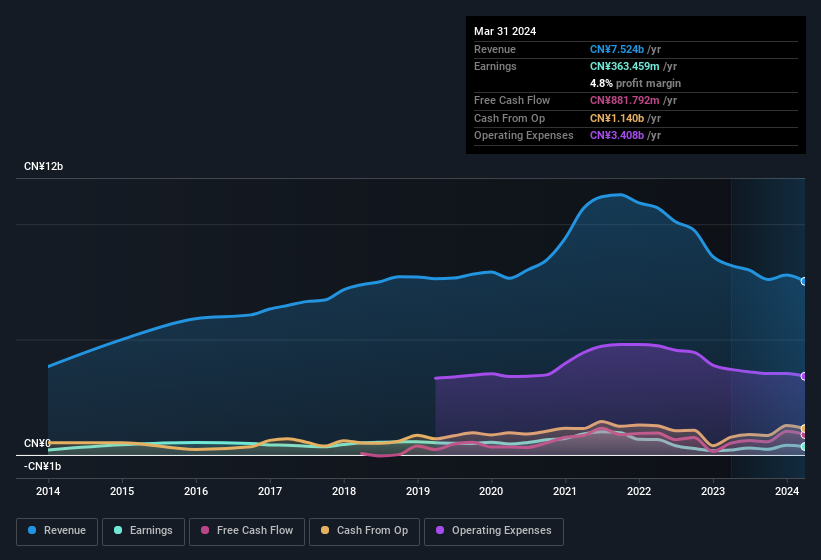Click the CN¥881.792m free cash flow value

[625, 100]
